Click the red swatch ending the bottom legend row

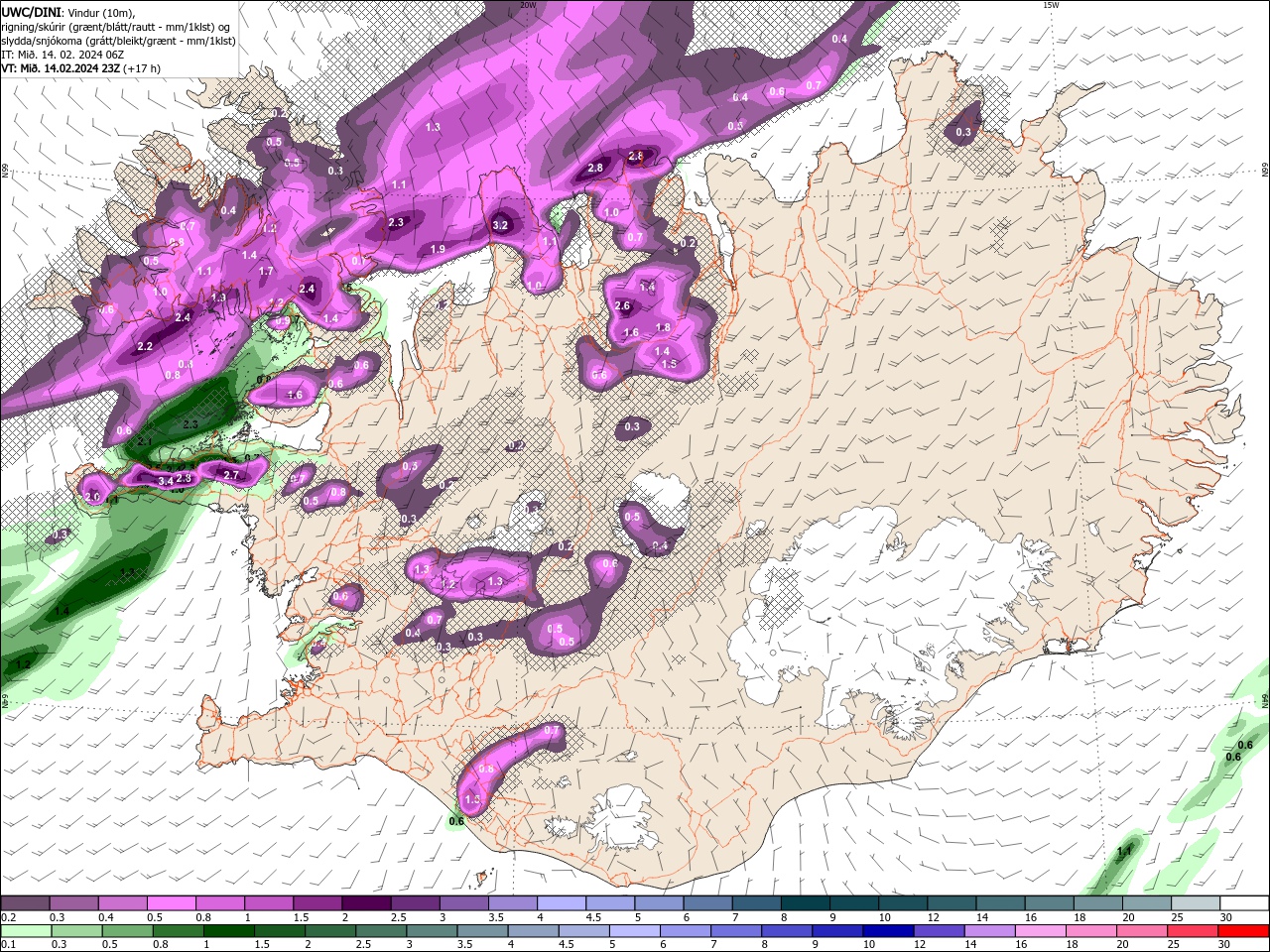click(x=1244, y=931)
